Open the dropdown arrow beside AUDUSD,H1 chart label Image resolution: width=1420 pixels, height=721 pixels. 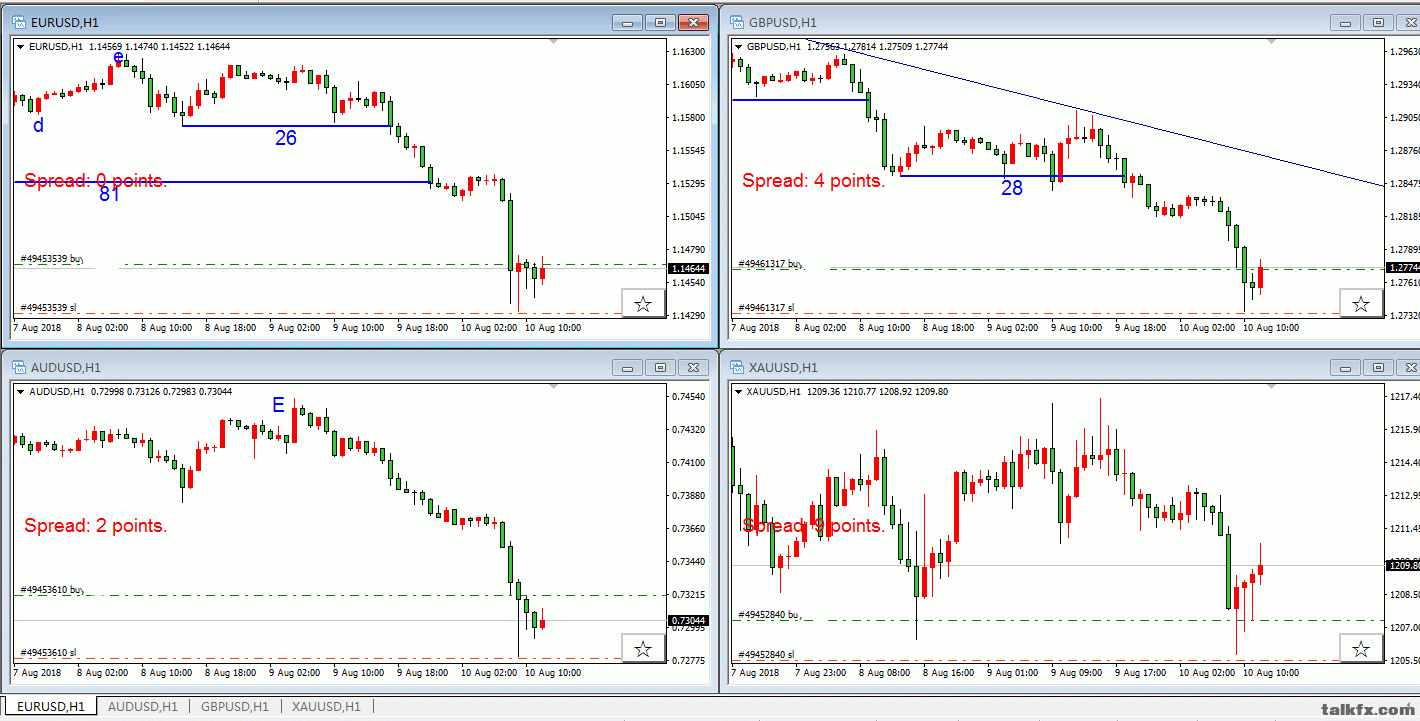(21, 391)
